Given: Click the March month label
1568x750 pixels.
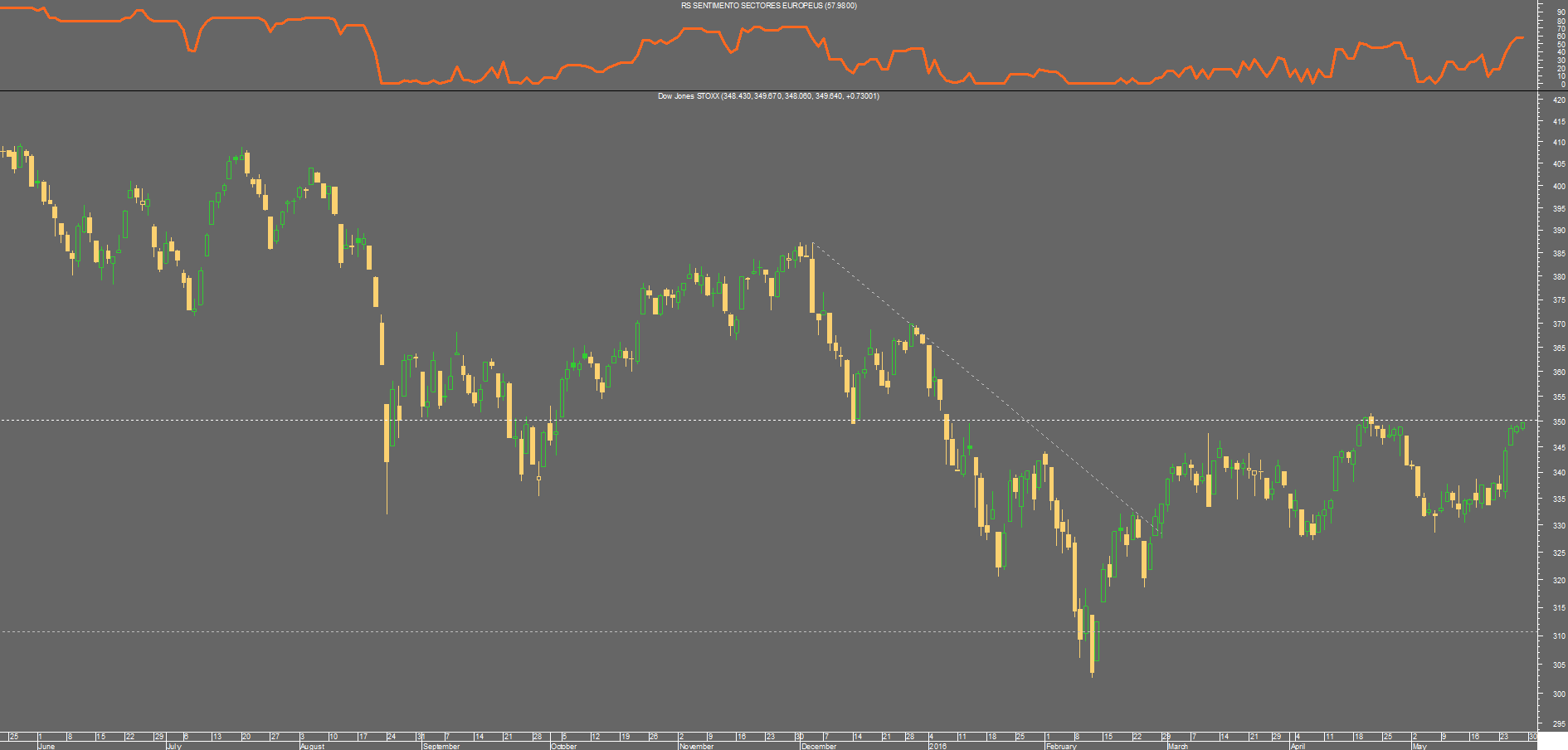Looking at the screenshot, I should click(x=1178, y=746).
